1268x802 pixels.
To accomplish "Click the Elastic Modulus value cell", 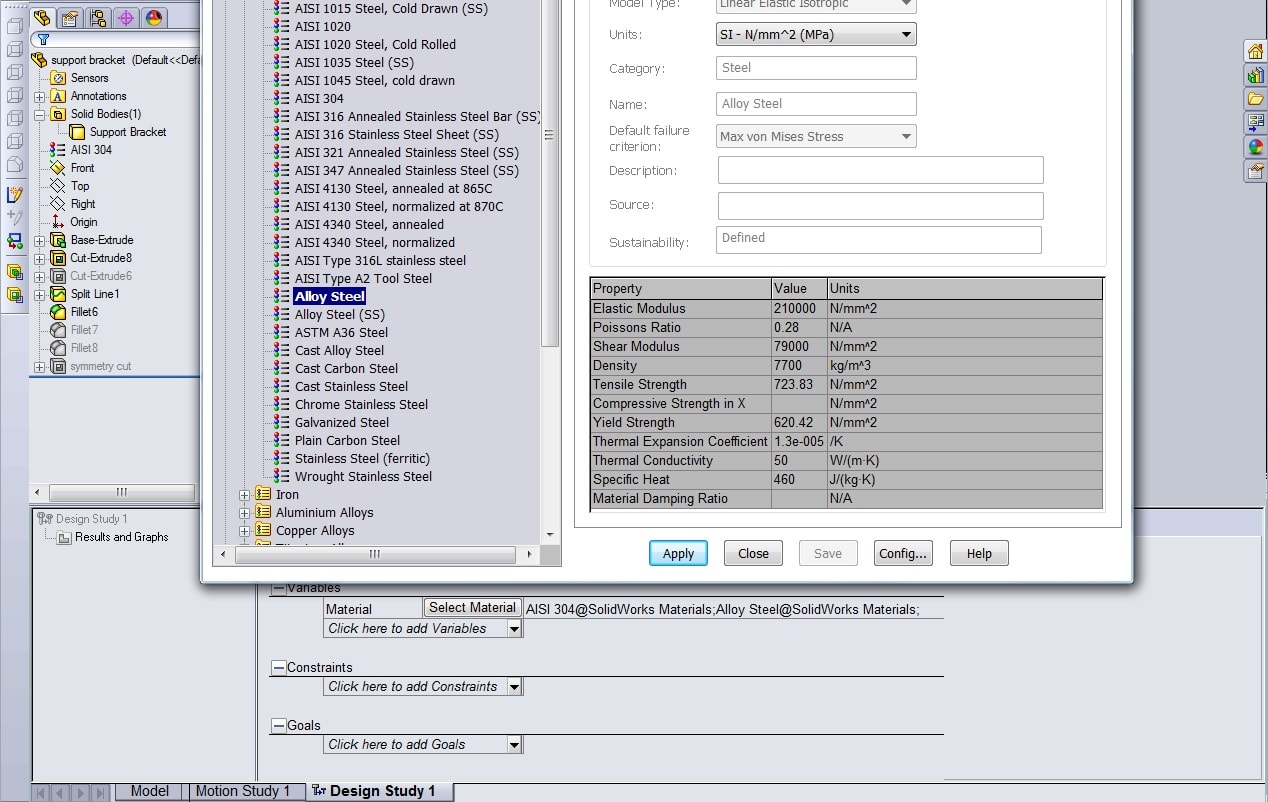I will (799, 309).
